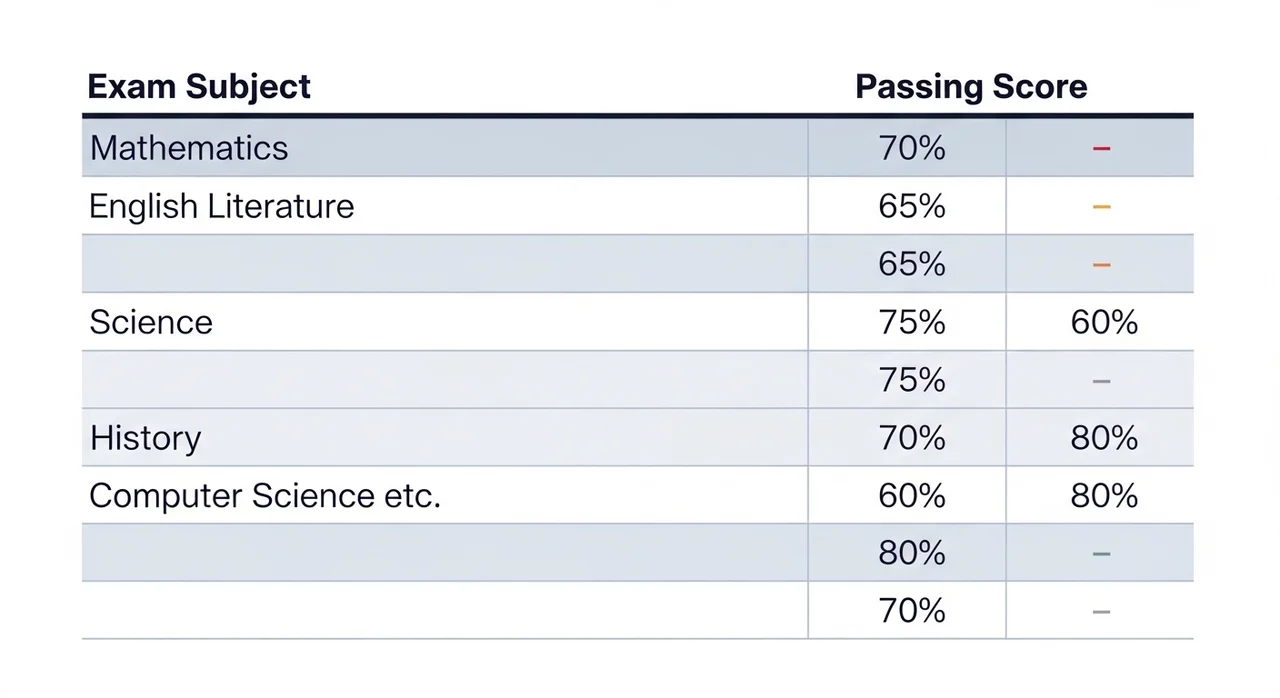Screen dimensions: 1280x698
Task: Select the 70% in the bottom row
Action: 911,610
